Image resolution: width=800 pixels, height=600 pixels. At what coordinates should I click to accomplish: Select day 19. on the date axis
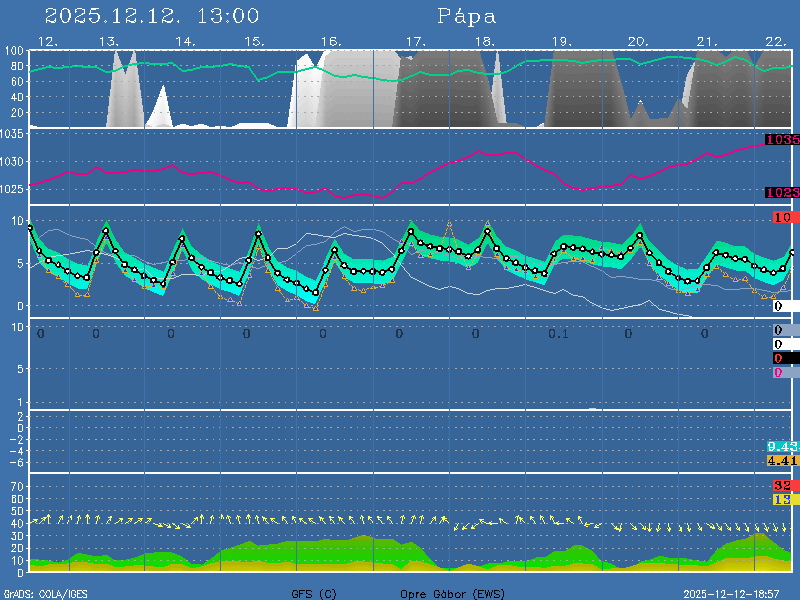coord(561,41)
